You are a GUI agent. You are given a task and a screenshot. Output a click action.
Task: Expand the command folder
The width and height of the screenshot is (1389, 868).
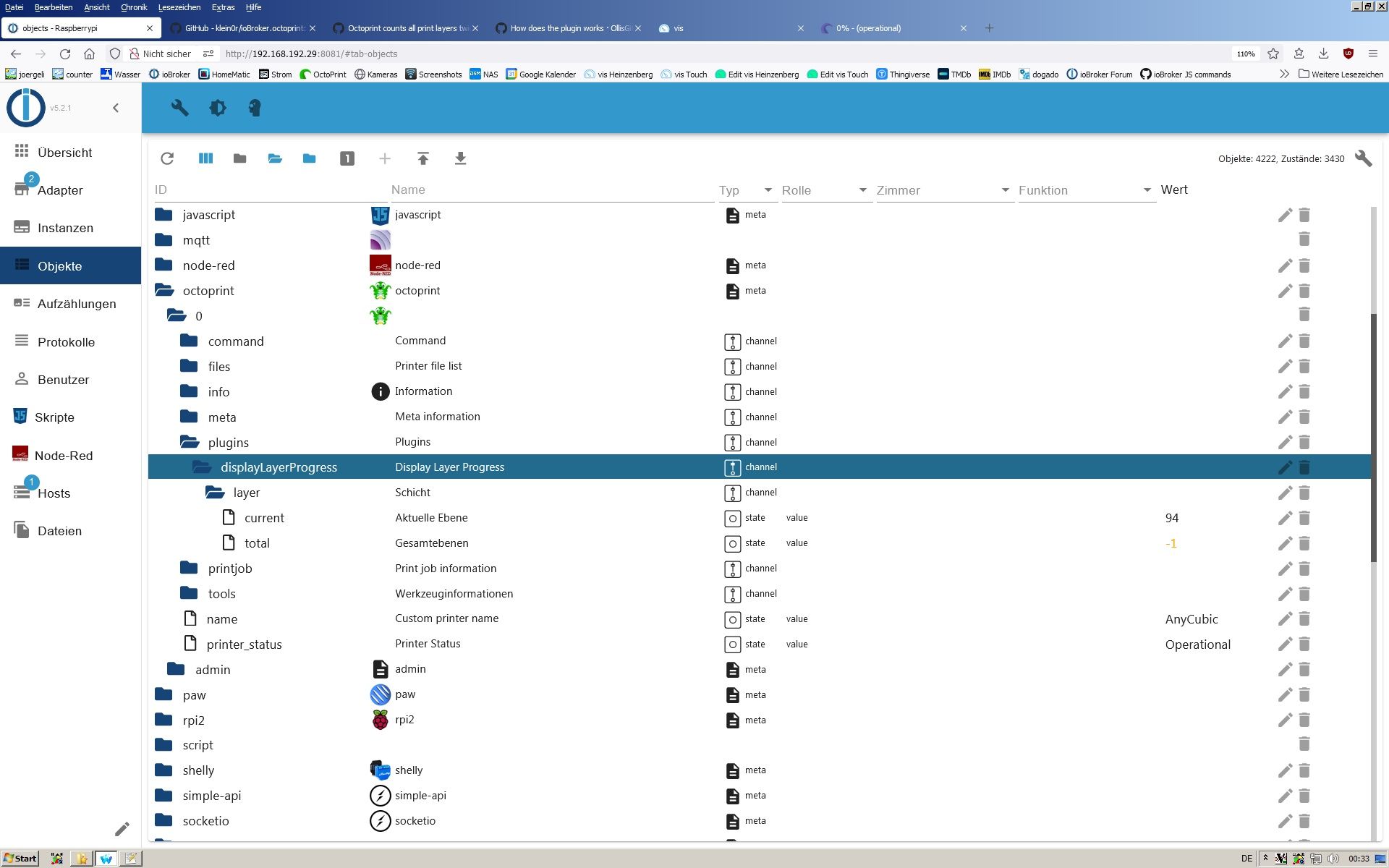189,341
